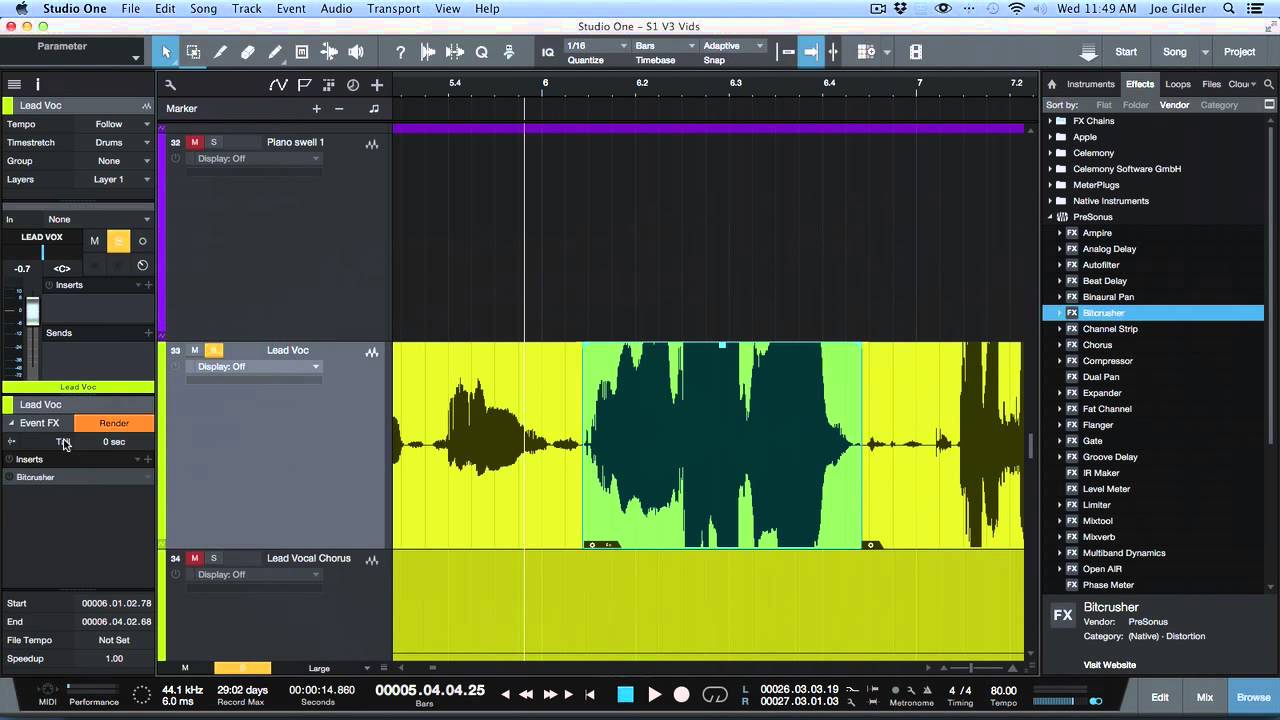Select the Listen speaker tool
Image resolution: width=1280 pixels, height=720 pixels.
coord(355,52)
